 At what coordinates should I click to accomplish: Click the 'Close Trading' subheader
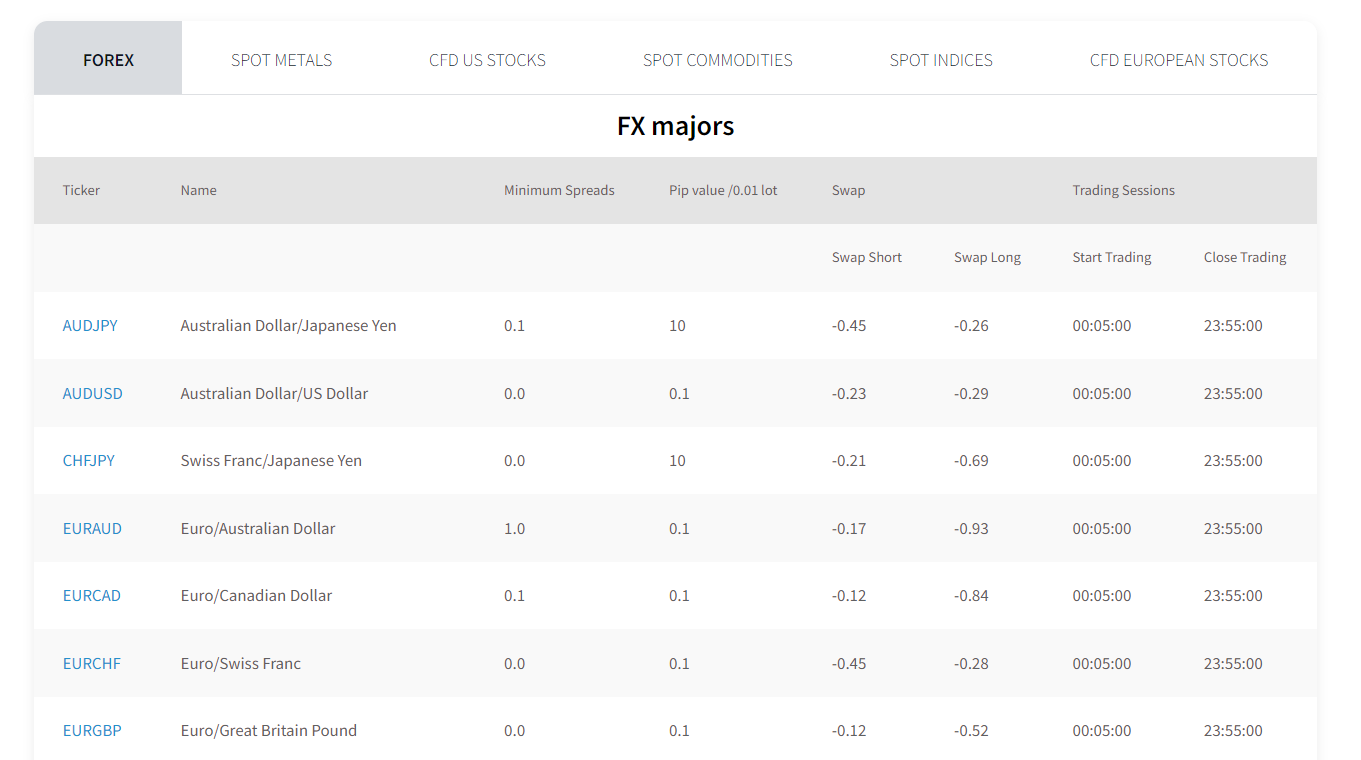(x=1245, y=257)
